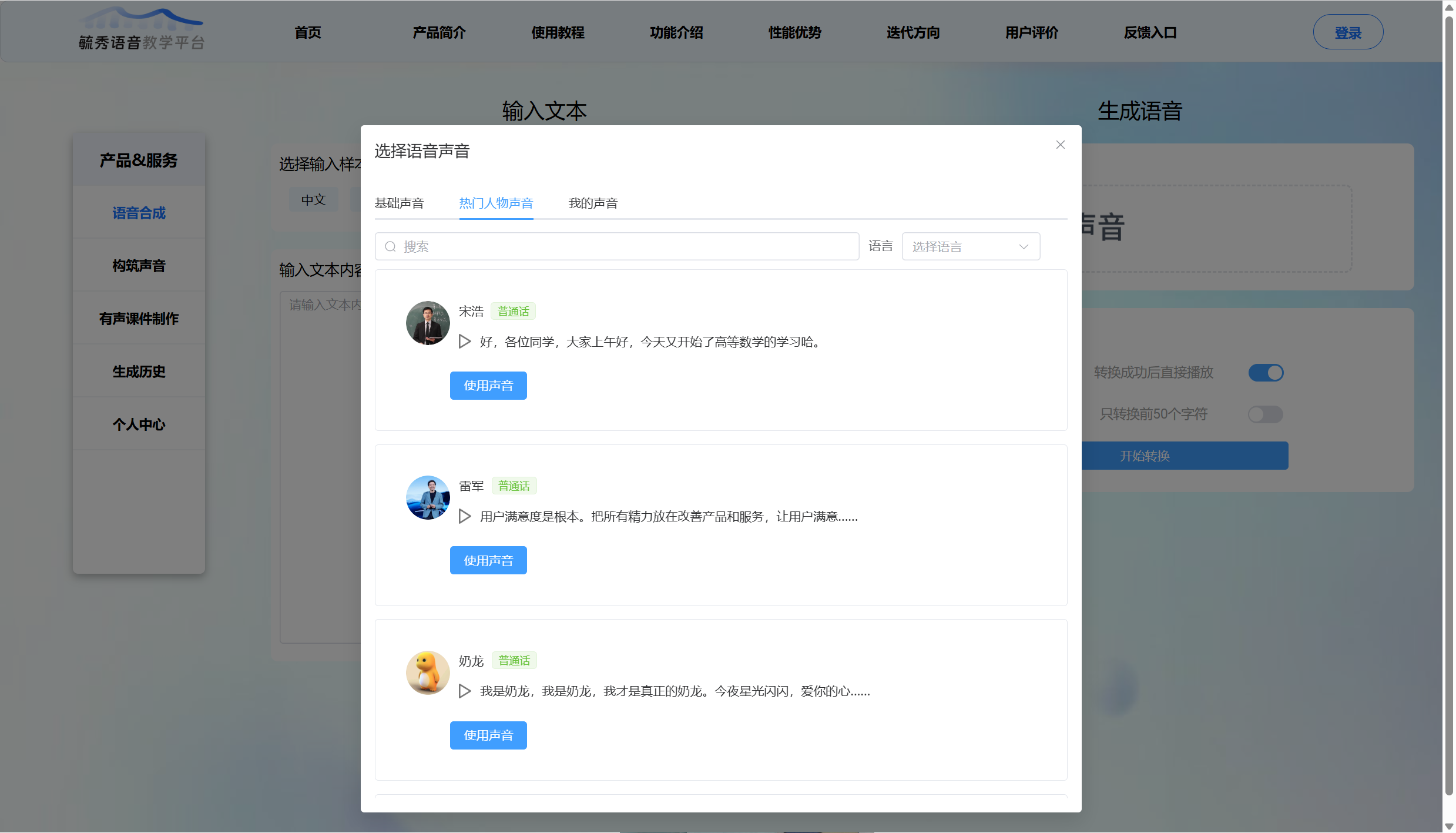Select 生成历史 in the sidebar

(138, 371)
